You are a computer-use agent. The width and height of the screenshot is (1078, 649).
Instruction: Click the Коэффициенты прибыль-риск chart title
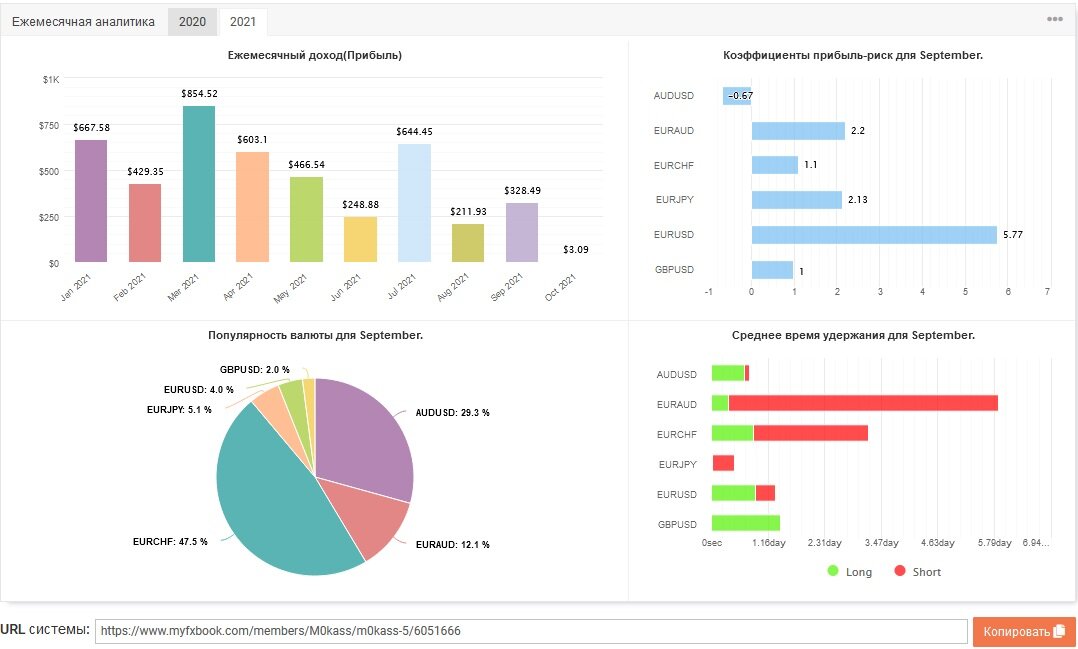click(x=853, y=55)
